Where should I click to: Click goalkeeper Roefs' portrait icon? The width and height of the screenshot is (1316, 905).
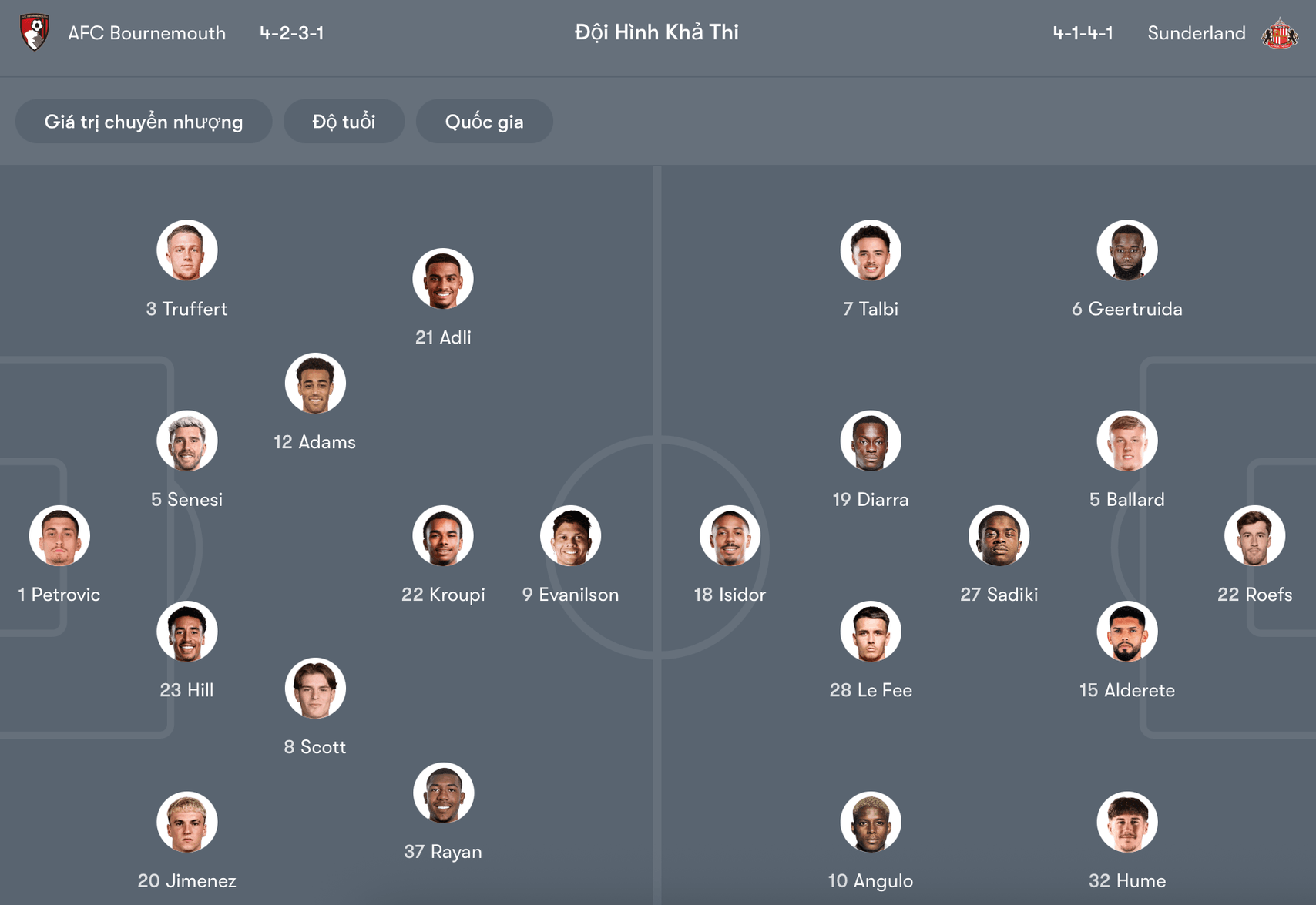click(x=1256, y=535)
